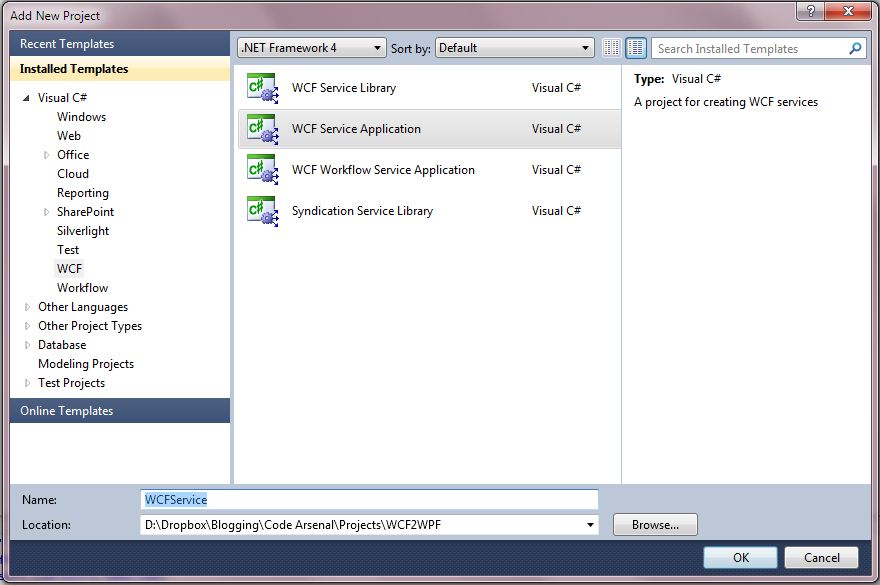This screenshot has width=880, height=585.
Task: Select the WCF Service Application text
Action: tap(356, 129)
